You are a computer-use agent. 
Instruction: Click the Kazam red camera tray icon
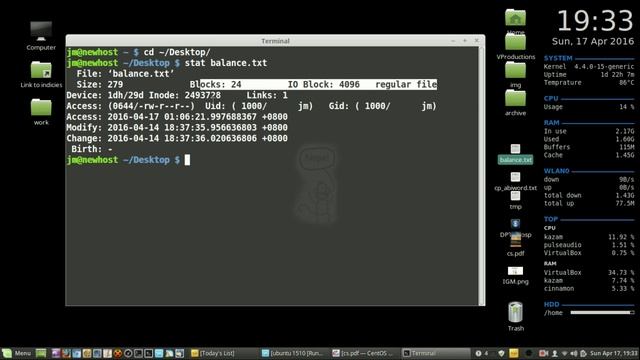543,353
